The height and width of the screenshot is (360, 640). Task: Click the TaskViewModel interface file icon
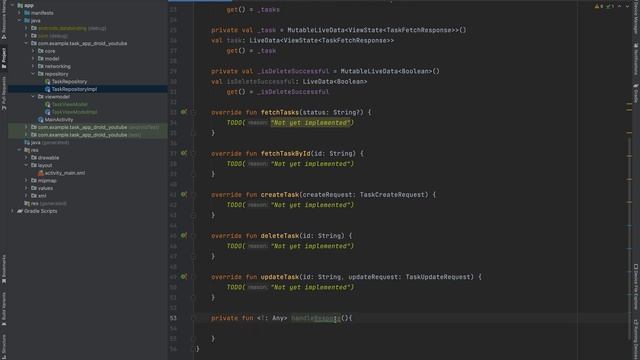pyautogui.click(x=47, y=104)
